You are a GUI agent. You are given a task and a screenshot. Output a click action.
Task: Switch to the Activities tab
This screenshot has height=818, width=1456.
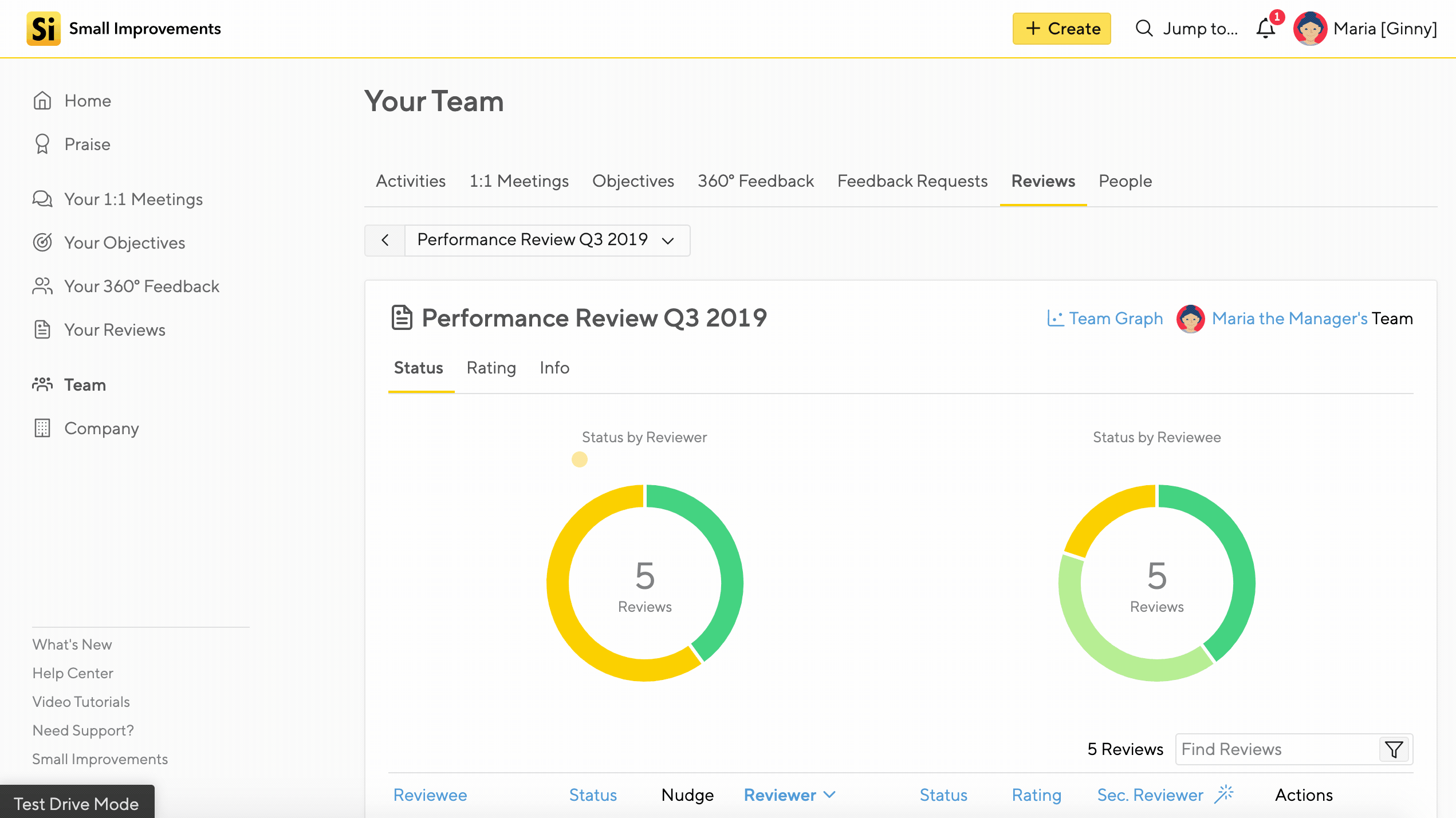(411, 181)
